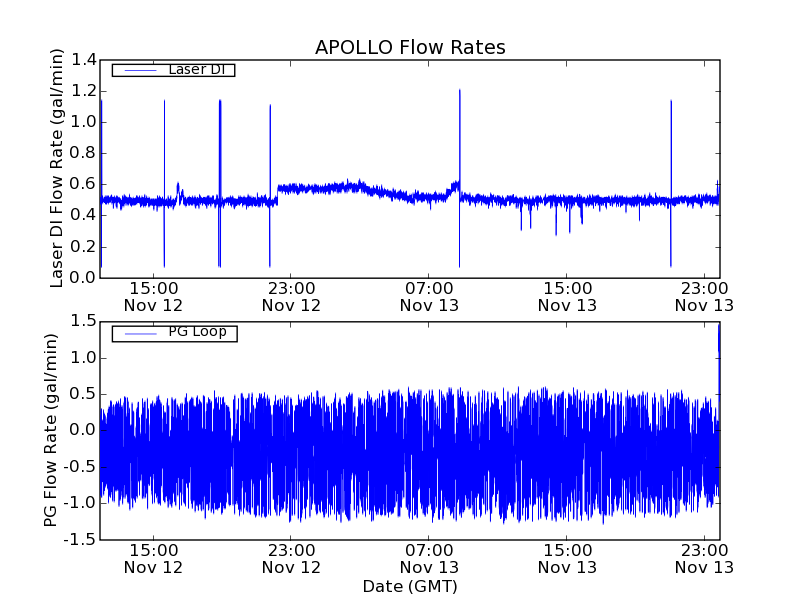800x600 pixels.
Task: Select the 0.0 tick on Laser DI axis
Action: (84, 278)
